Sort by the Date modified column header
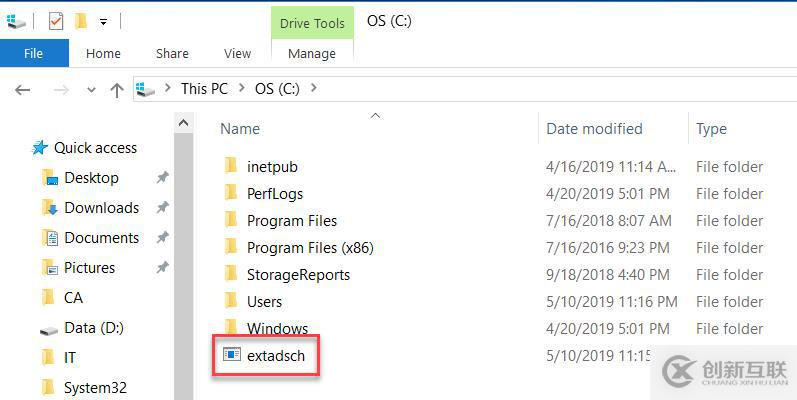The width and height of the screenshot is (797, 400). coord(594,129)
